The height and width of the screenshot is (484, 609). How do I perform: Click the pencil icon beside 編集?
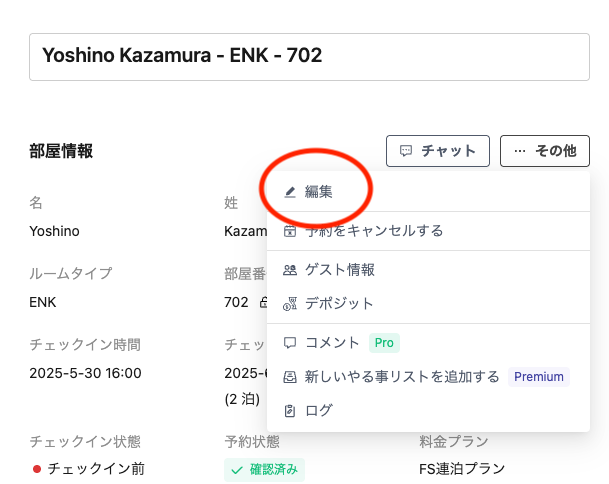(x=290, y=191)
